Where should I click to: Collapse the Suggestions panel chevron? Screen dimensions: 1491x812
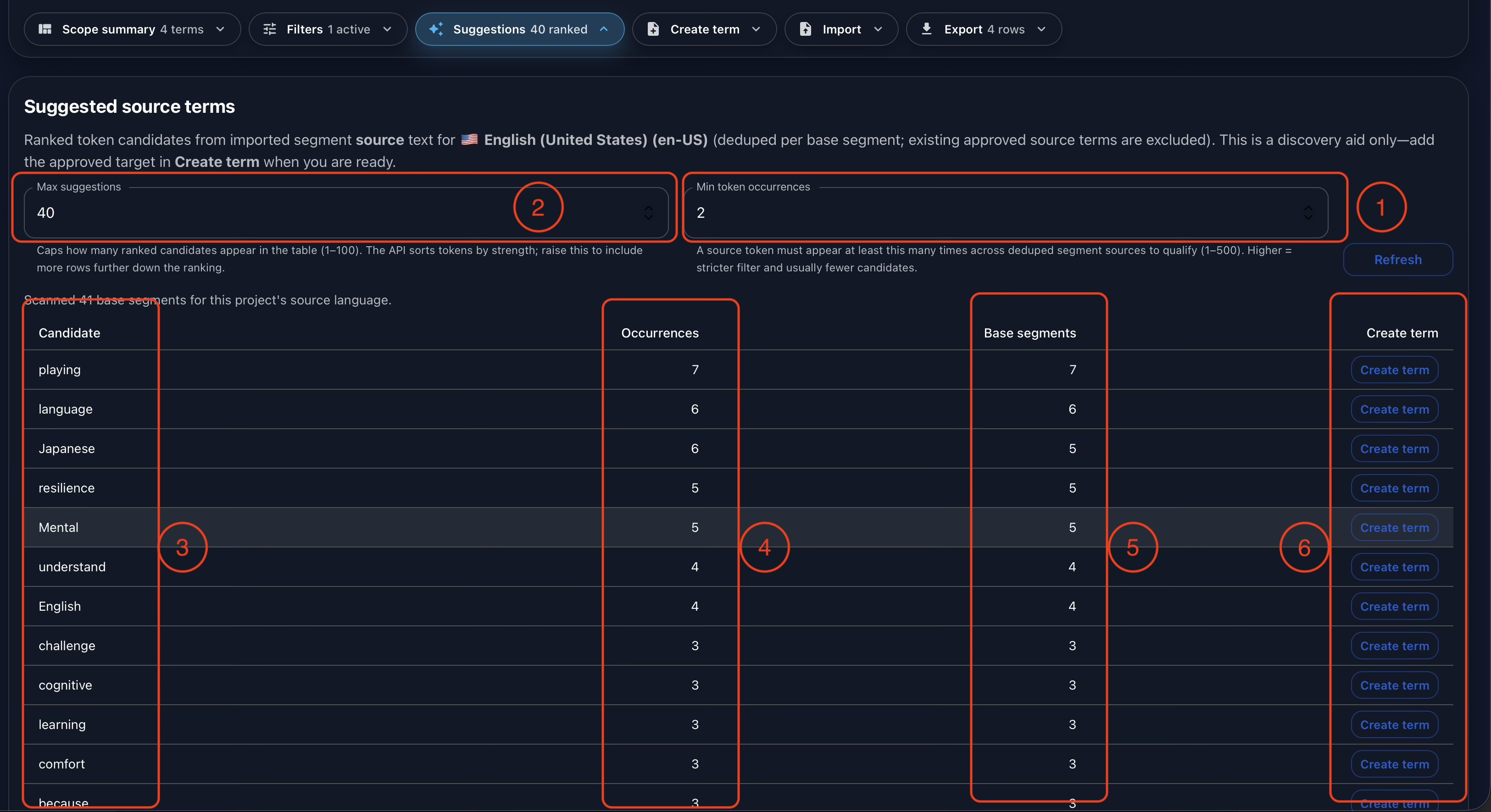(604, 29)
